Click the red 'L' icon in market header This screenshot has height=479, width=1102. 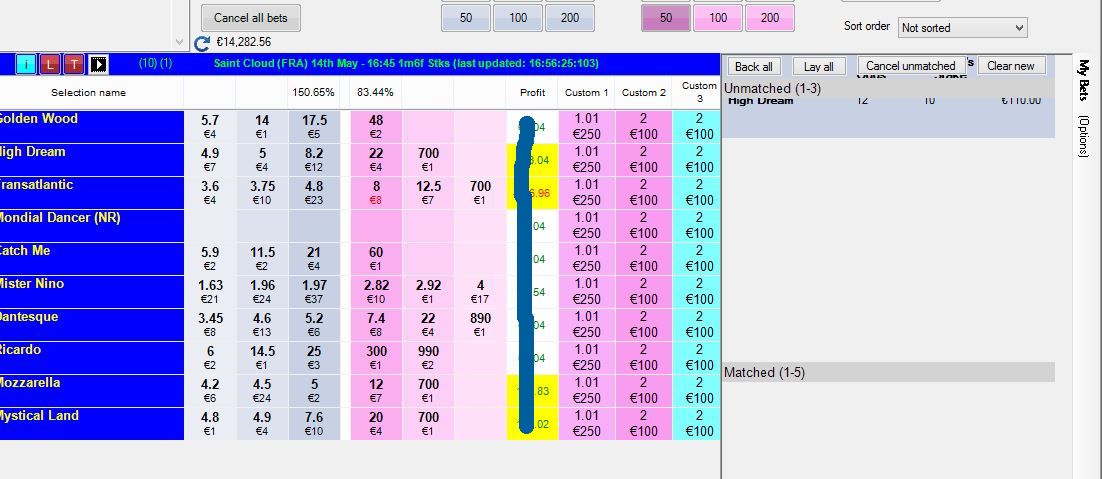51,64
